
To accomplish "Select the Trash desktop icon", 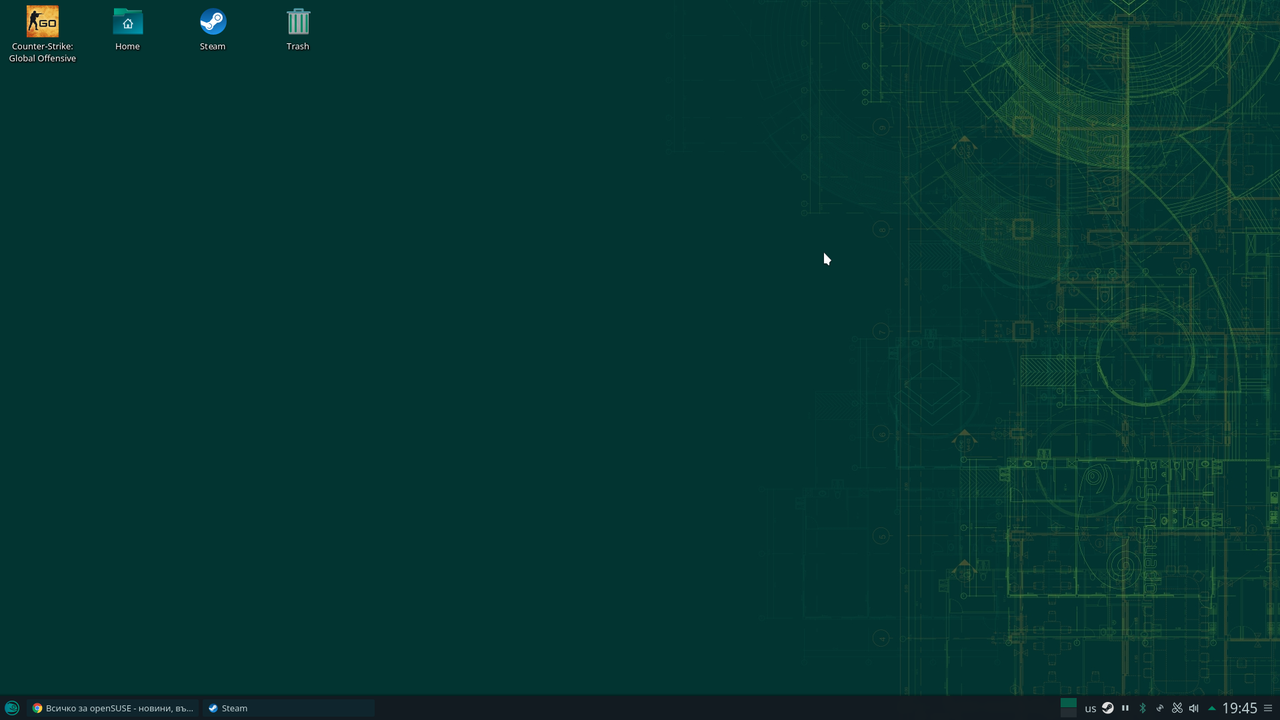I will point(298,29).
